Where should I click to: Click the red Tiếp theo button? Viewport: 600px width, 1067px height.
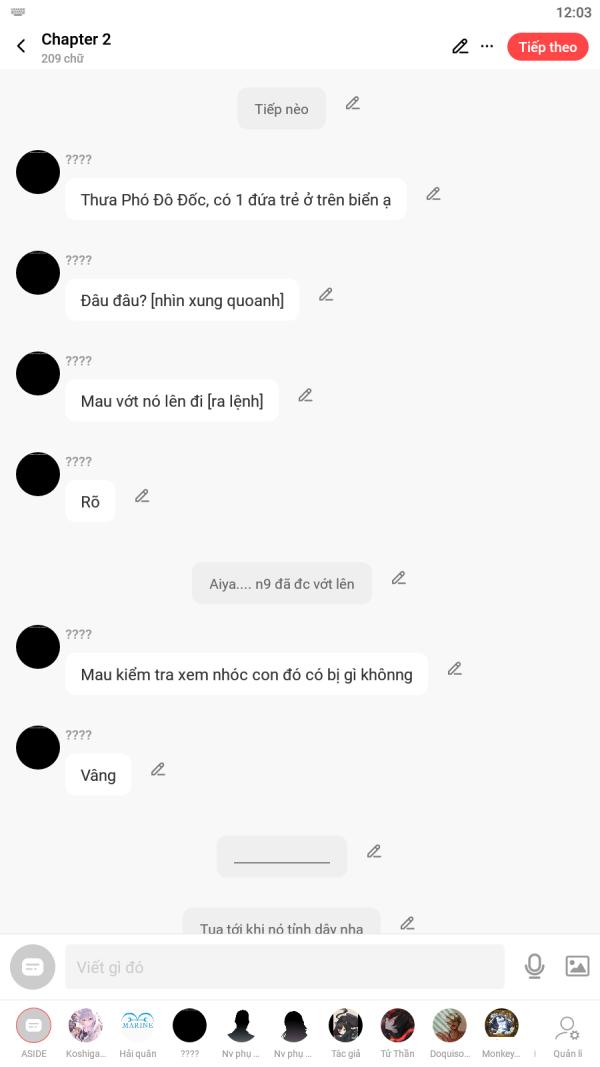pos(548,47)
